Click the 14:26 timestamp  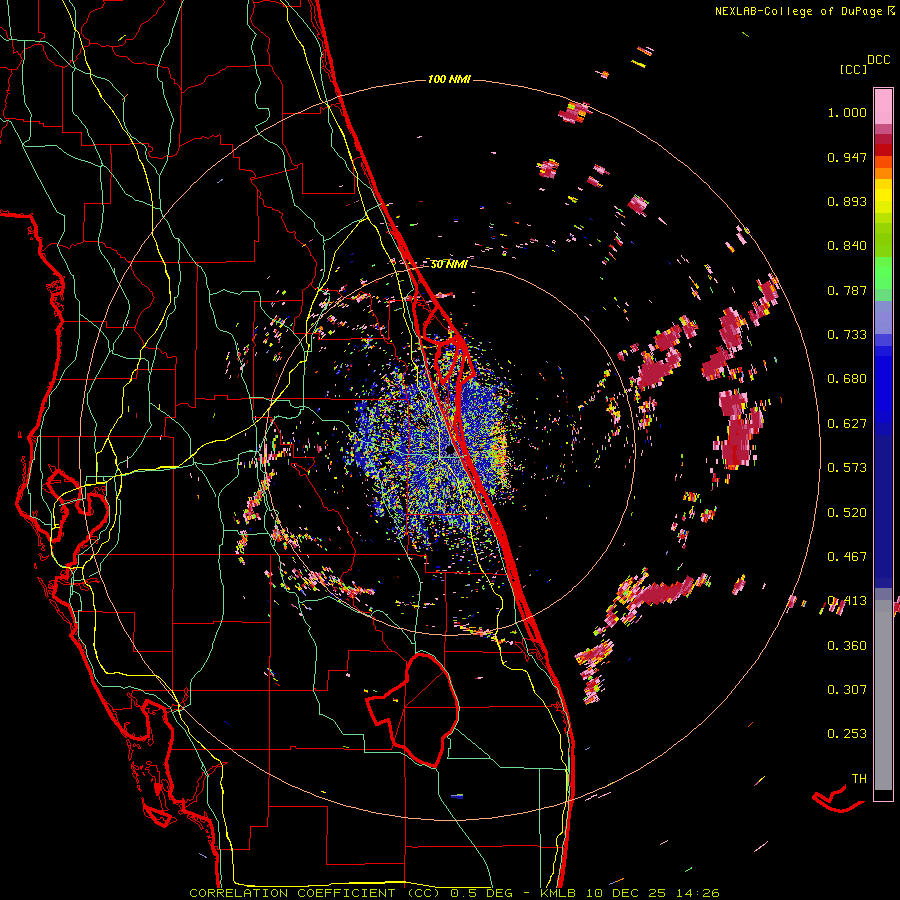[x=696, y=893]
